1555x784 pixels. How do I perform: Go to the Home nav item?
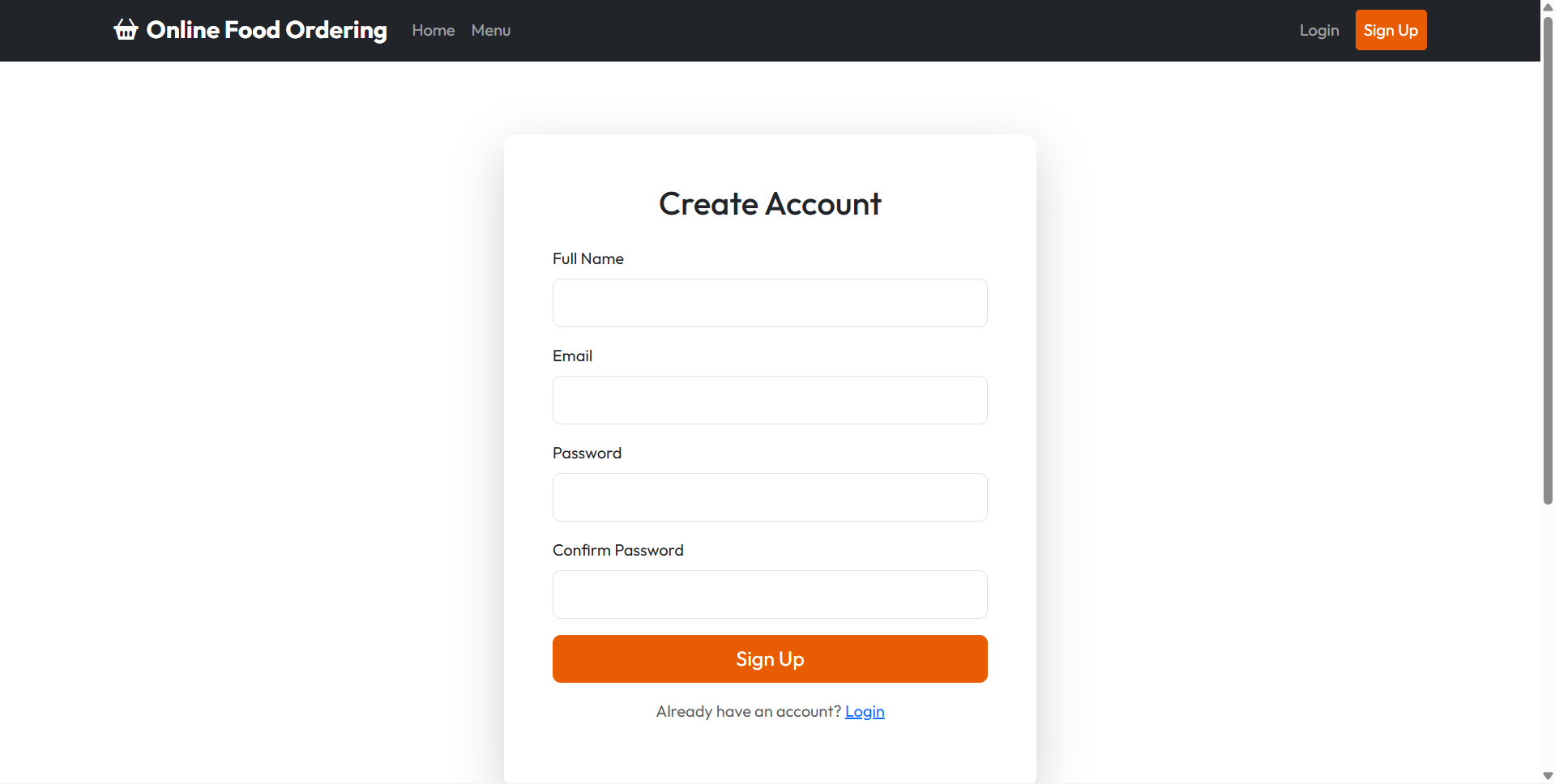click(434, 30)
